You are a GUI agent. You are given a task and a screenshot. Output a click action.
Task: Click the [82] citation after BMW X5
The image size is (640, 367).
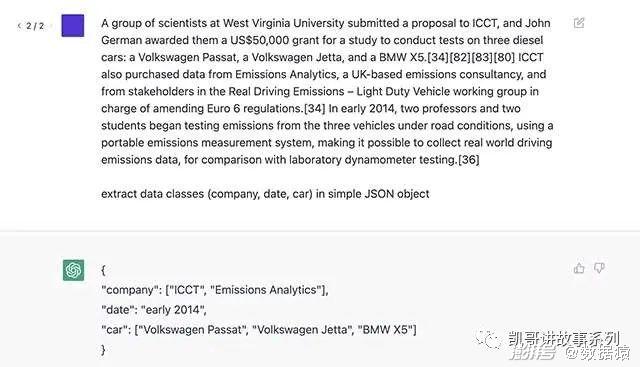460,57
